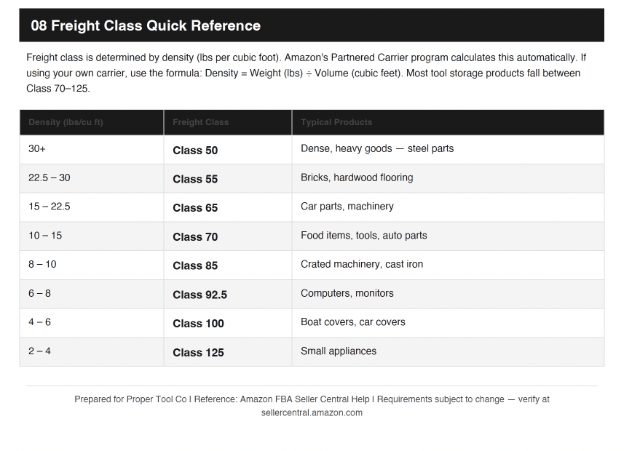Click the 'Small appliances' cell
640x451 pixels.
coord(448,352)
